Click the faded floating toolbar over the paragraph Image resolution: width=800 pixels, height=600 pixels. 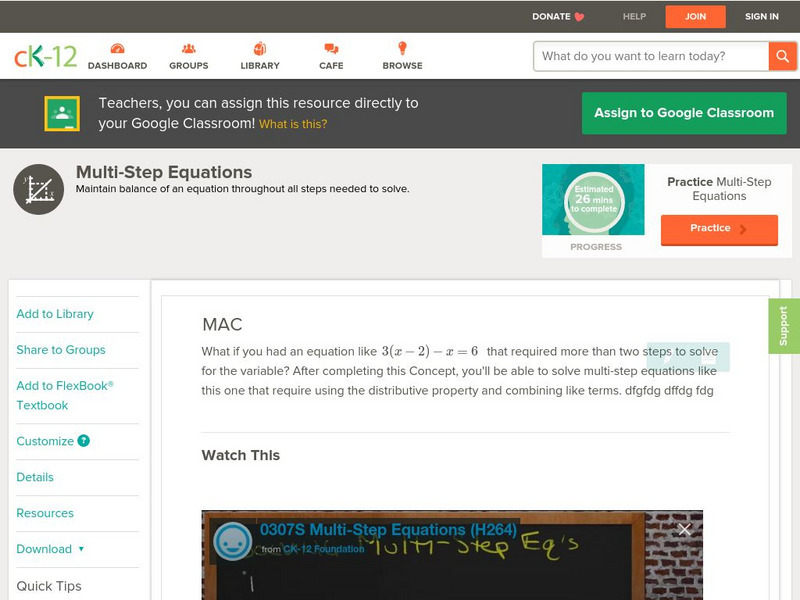pos(688,357)
